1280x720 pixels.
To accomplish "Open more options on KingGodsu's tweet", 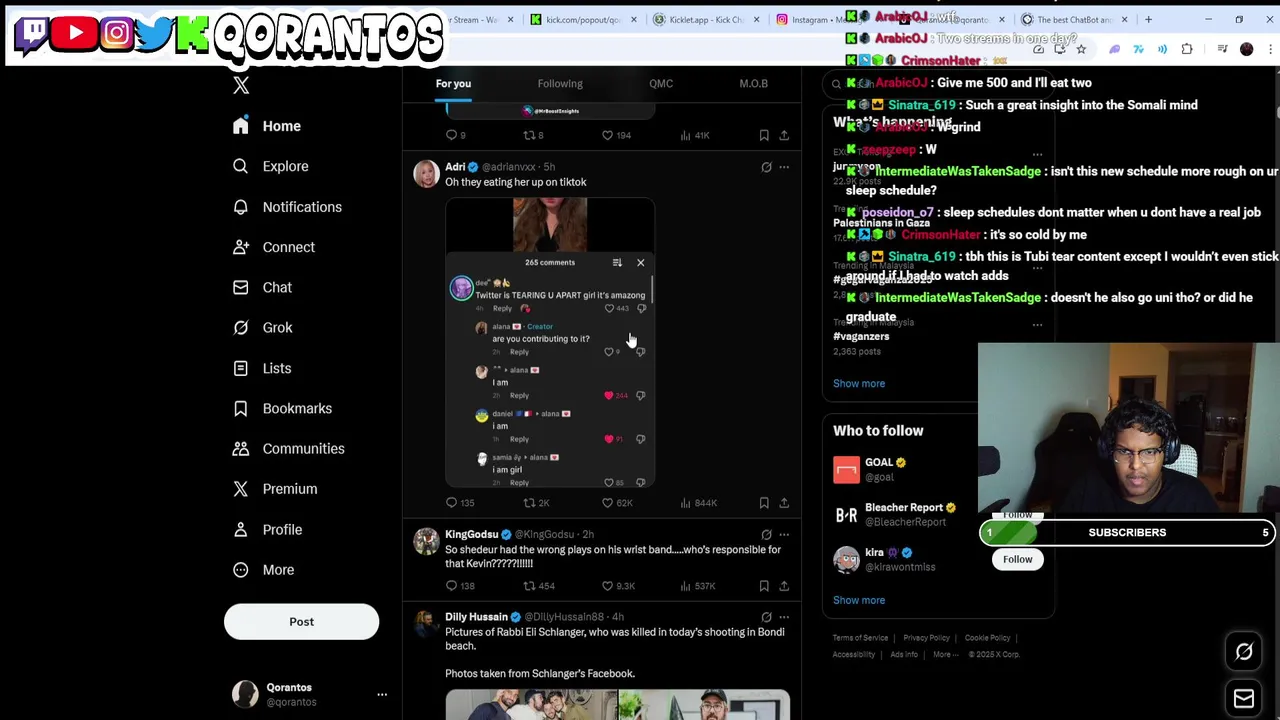I will click(784, 535).
